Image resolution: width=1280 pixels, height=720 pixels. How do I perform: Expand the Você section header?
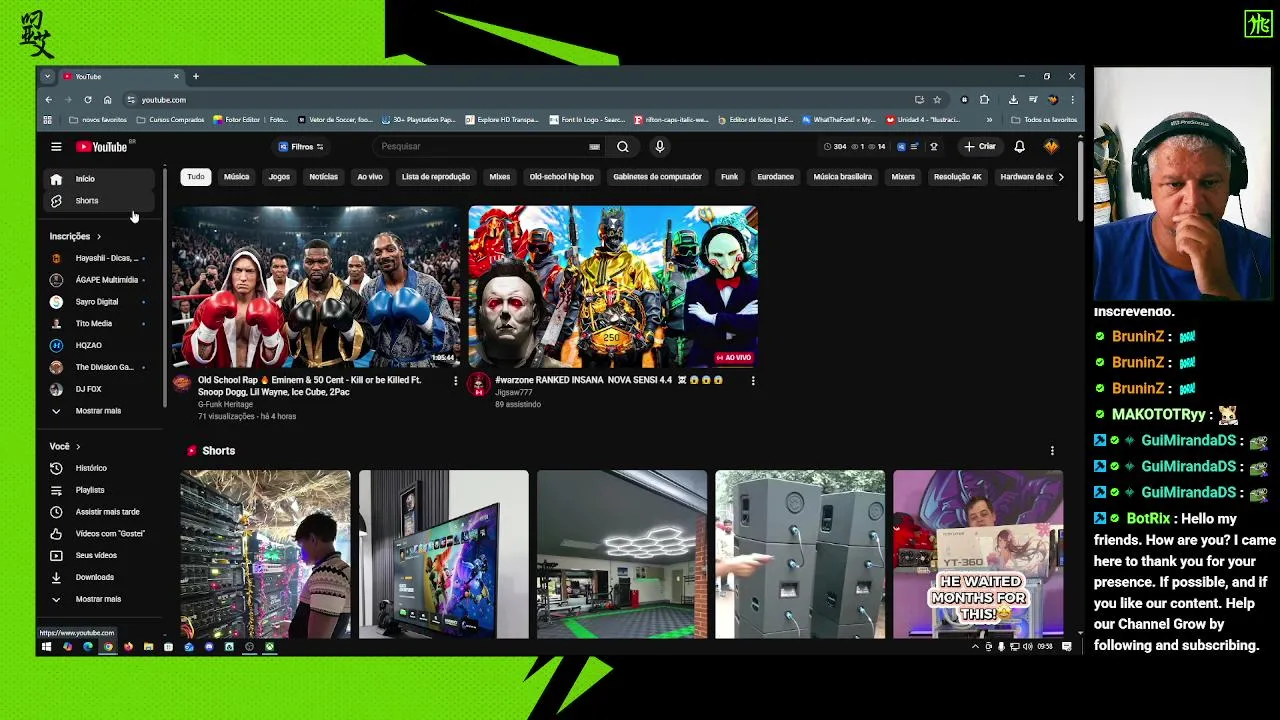tap(65, 446)
